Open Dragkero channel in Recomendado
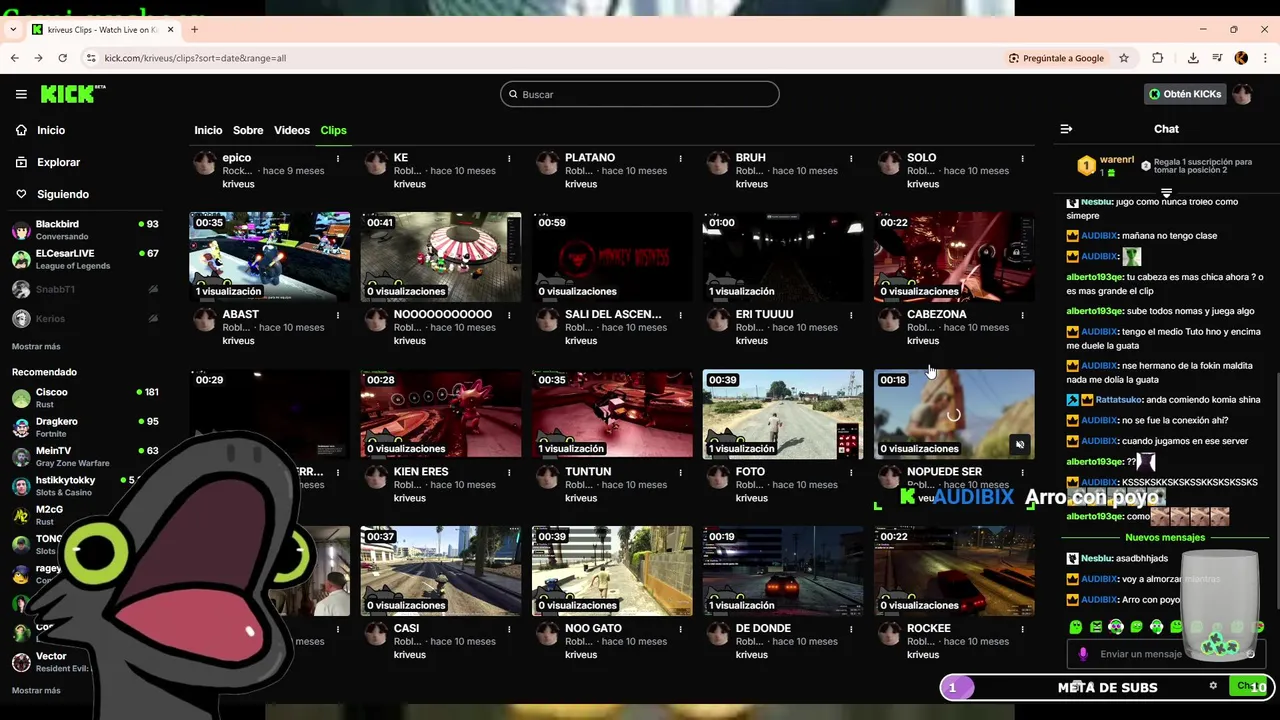Screen dimensions: 1280x720 pyautogui.click(x=85, y=427)
